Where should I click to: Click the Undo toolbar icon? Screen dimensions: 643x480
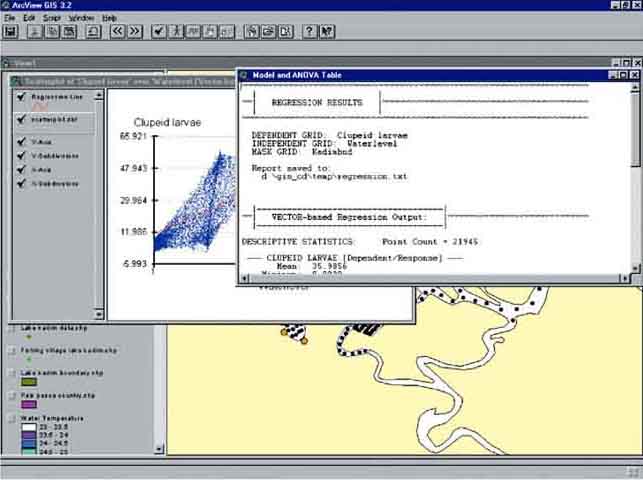(93, 32)
